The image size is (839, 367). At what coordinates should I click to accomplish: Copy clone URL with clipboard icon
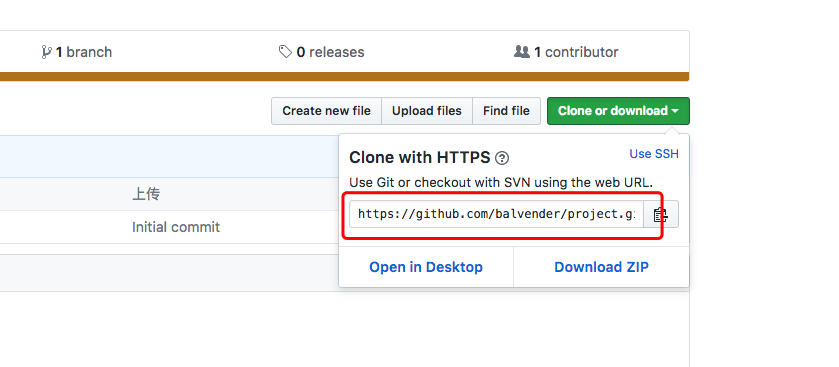(661, 214)
